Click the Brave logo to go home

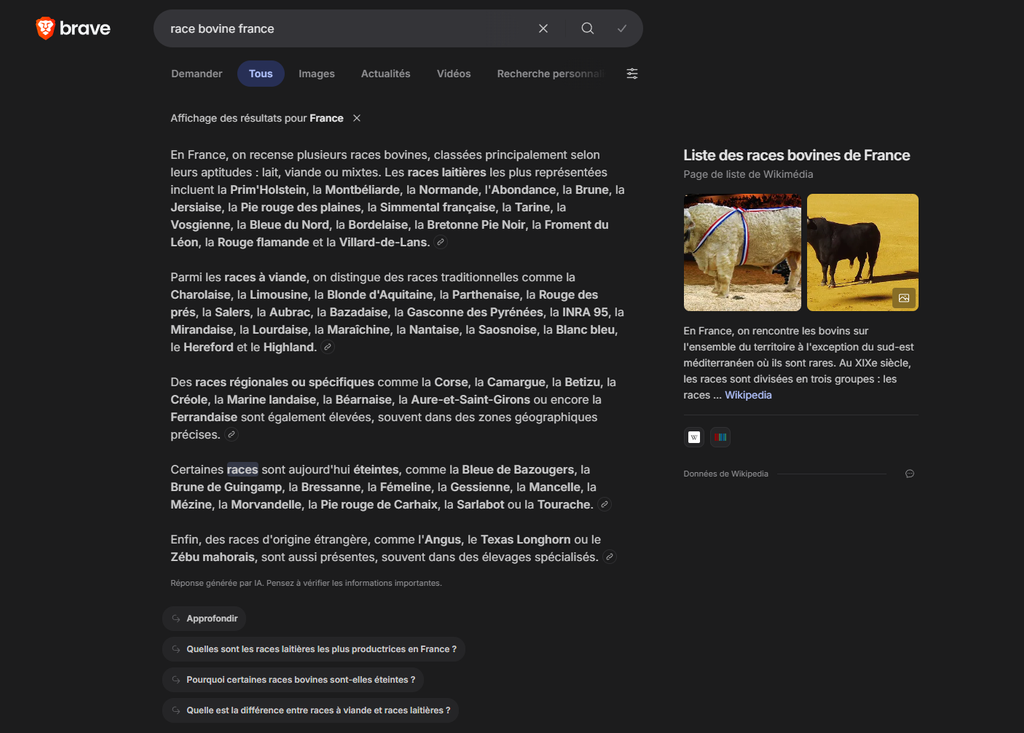coord(73,28)
